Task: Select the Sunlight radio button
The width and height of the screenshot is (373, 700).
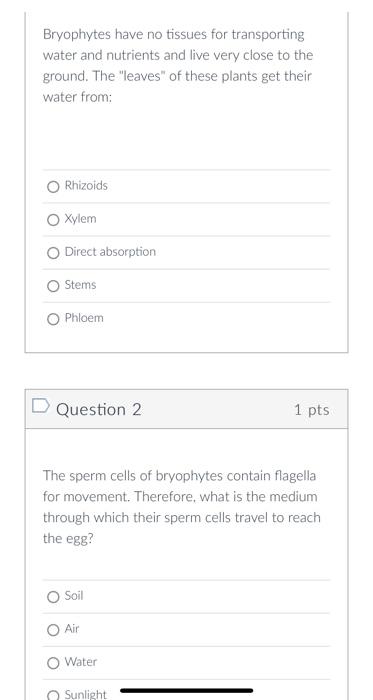Action: tap(53, 696)
